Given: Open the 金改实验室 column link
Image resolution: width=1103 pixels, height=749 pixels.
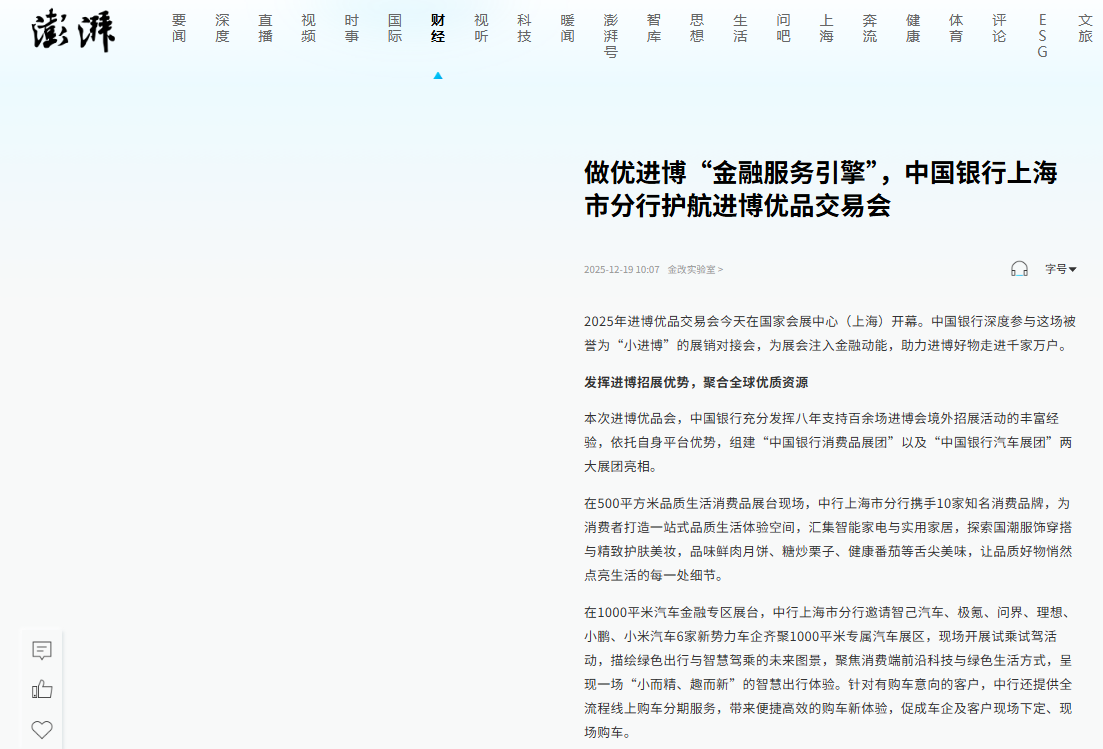Looking at the screenshot, I should pyautogui.click(x=695, y=270).
